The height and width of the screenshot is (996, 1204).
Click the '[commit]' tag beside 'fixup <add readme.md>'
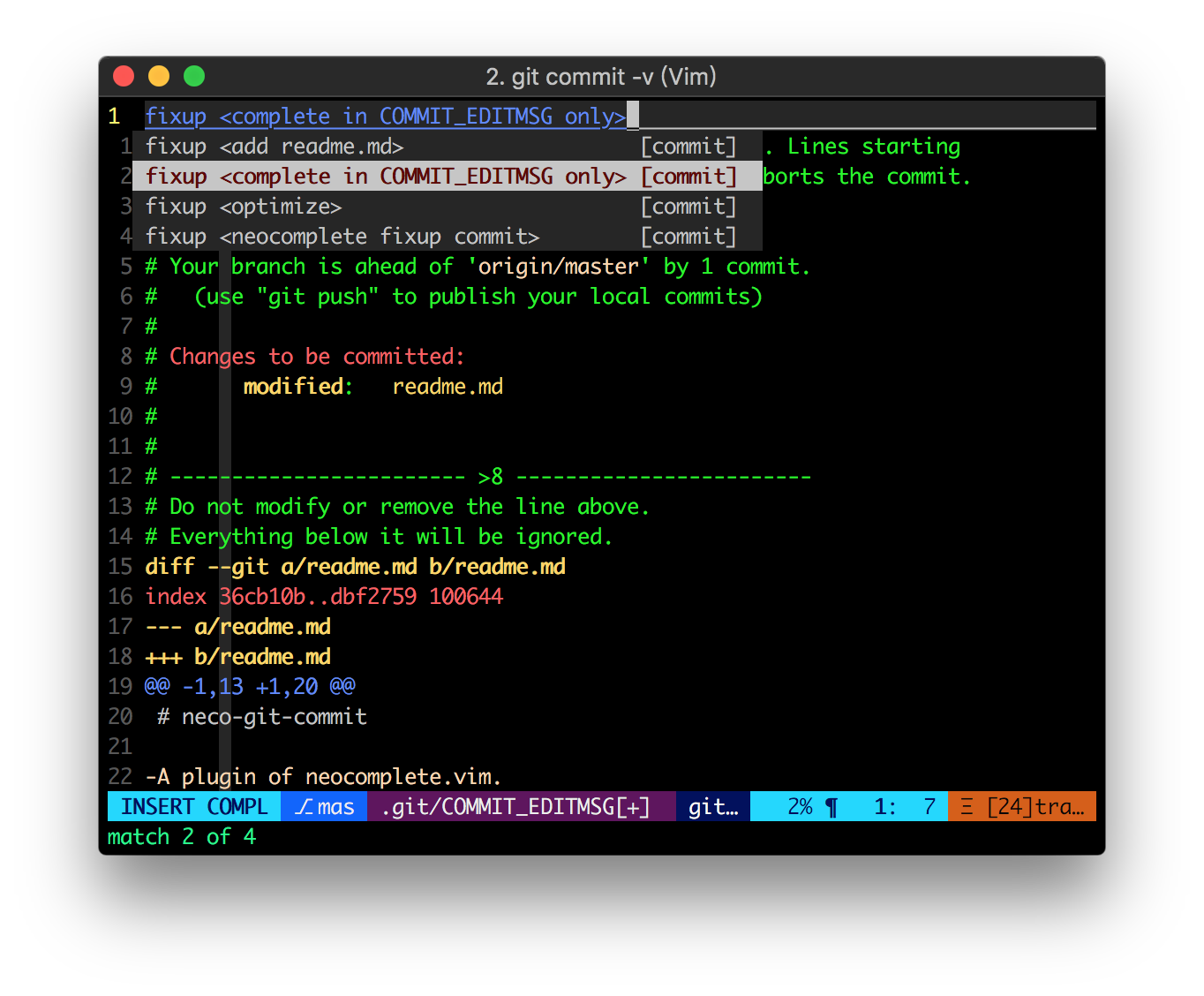click(x=689, y=147)
